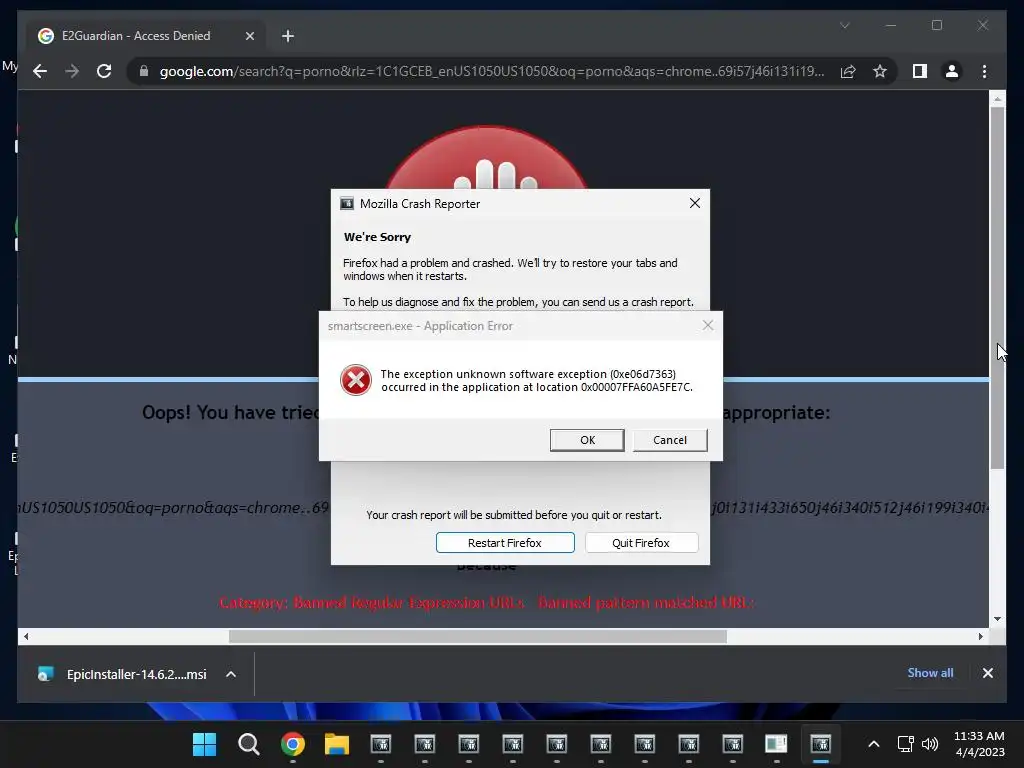Click the lock icon in the address bar

144,71
